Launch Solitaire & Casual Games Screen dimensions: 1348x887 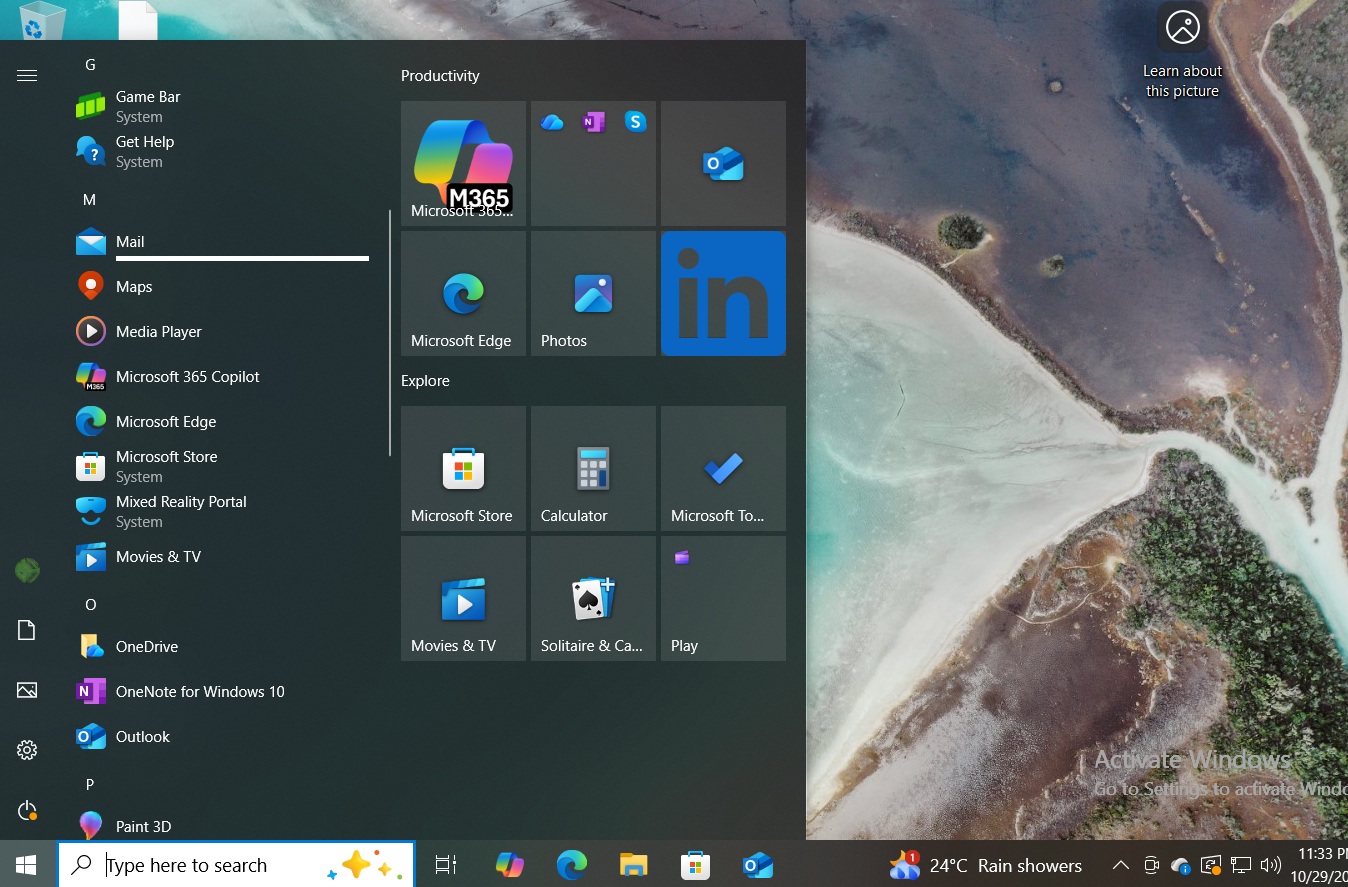pos(593,598)
